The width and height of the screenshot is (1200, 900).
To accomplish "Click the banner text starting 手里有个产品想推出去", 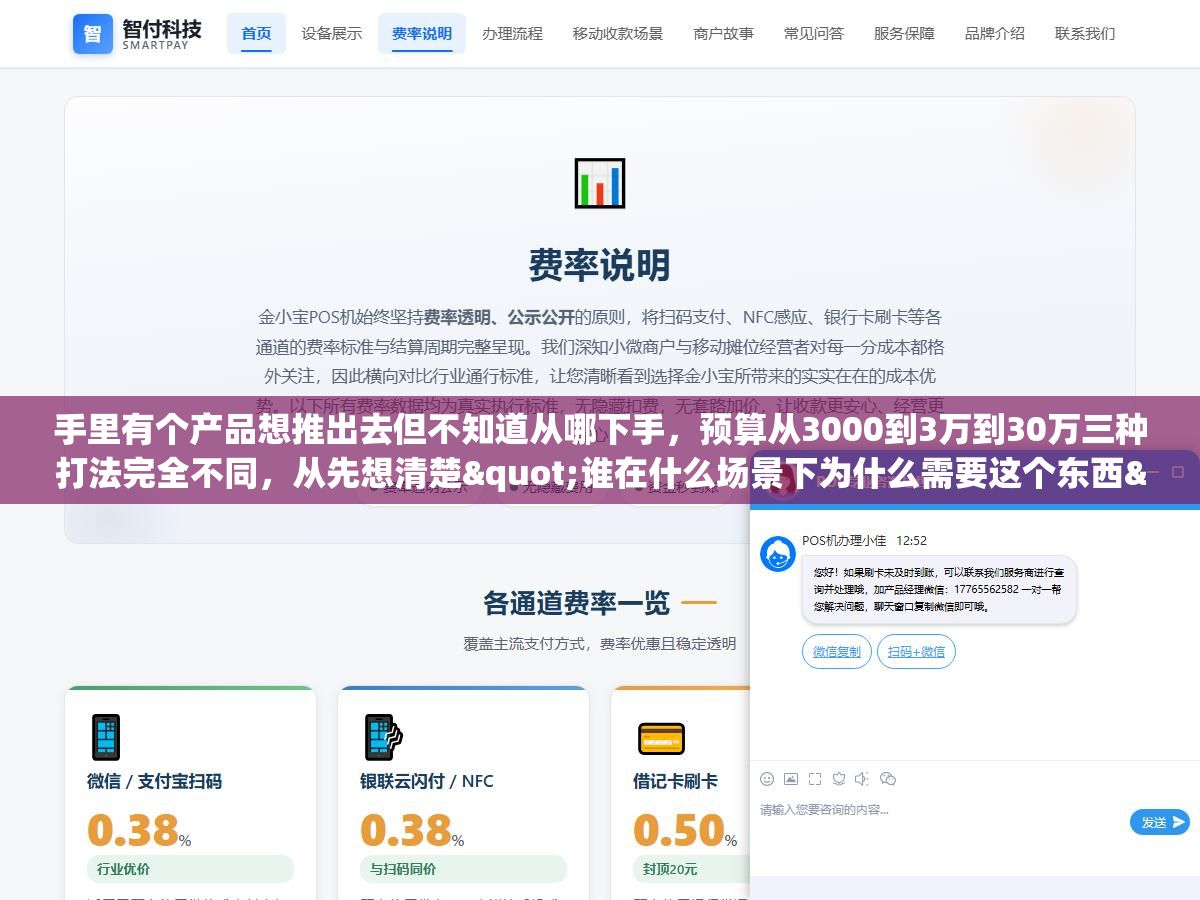I will tap(600, 453).
